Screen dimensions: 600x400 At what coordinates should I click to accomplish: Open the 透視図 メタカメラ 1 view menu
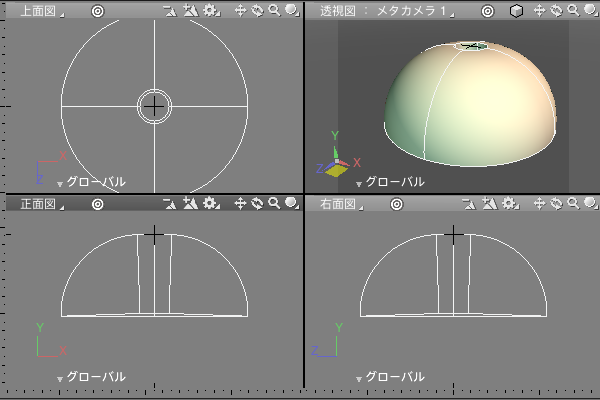[x=385, y=11]
